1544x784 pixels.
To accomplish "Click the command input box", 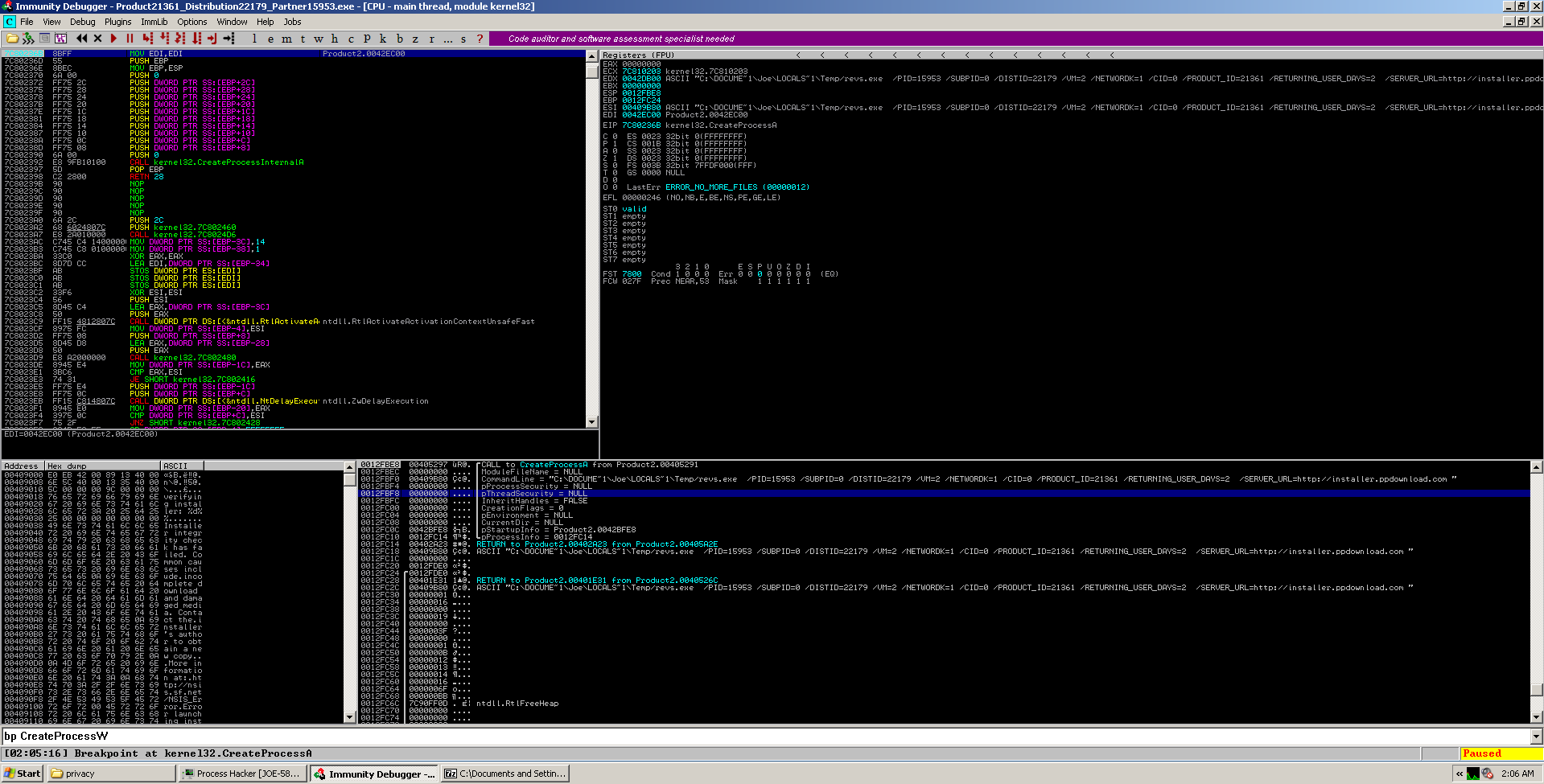I will click(x=765, y=736).
